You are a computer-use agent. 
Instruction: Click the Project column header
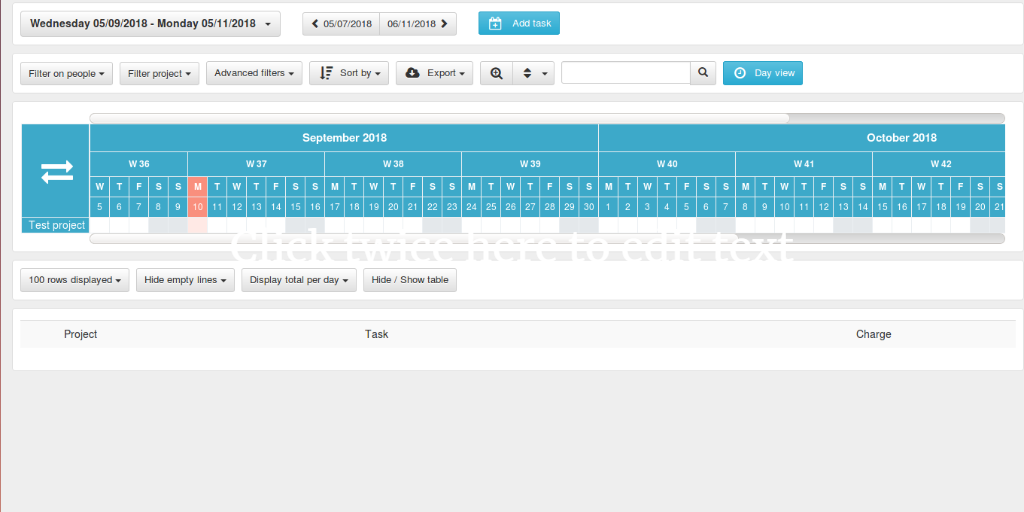(x=80, y=334)
